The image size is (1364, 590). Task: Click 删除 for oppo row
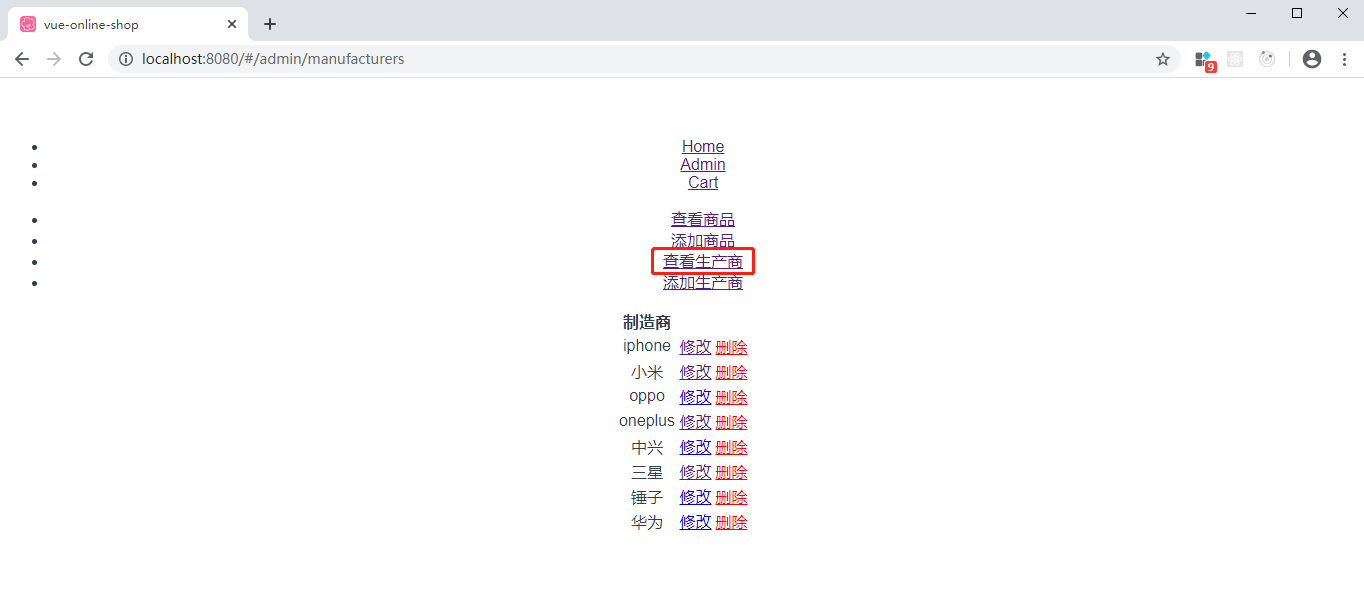tap(732, 397)
